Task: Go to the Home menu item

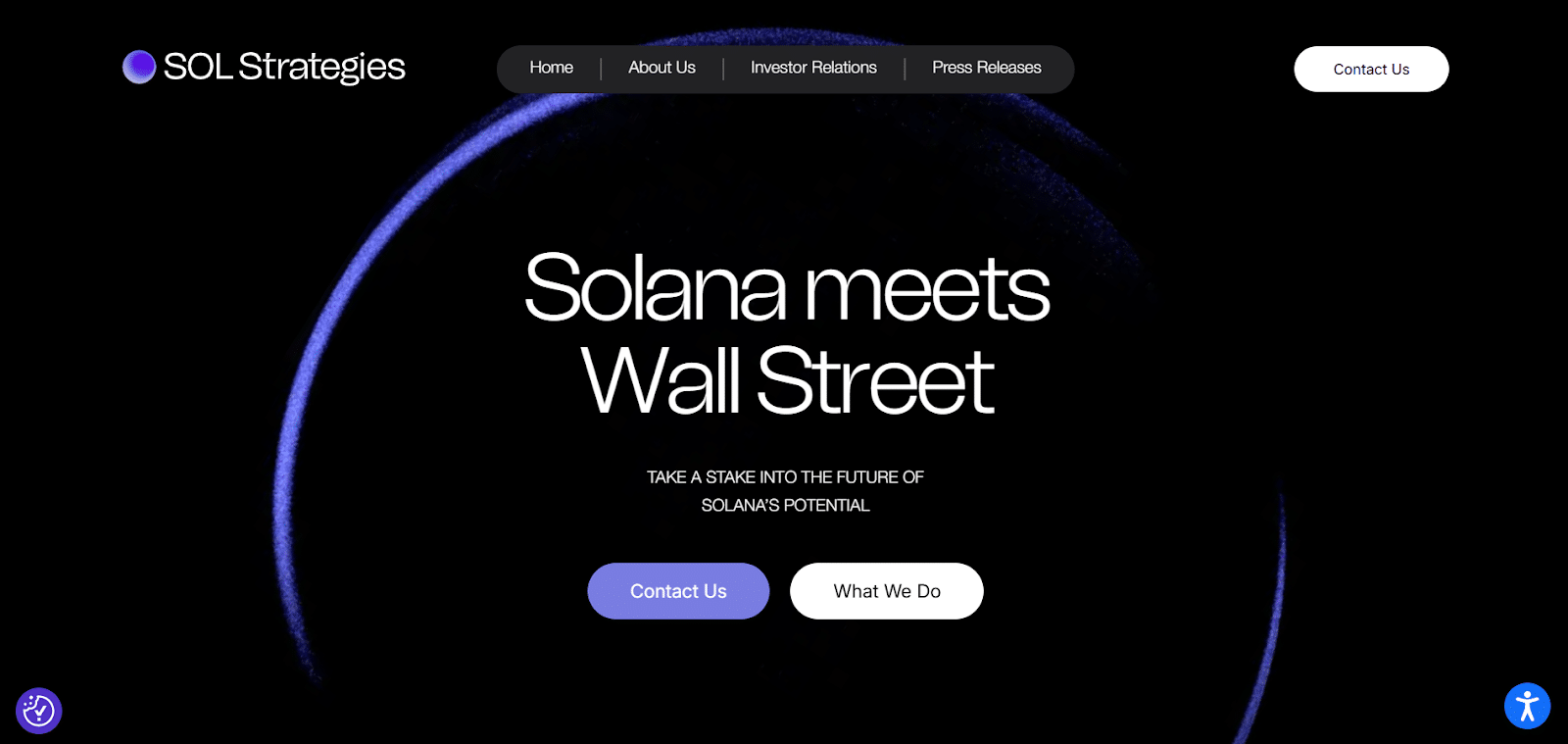Action: [x=551, y=68]
